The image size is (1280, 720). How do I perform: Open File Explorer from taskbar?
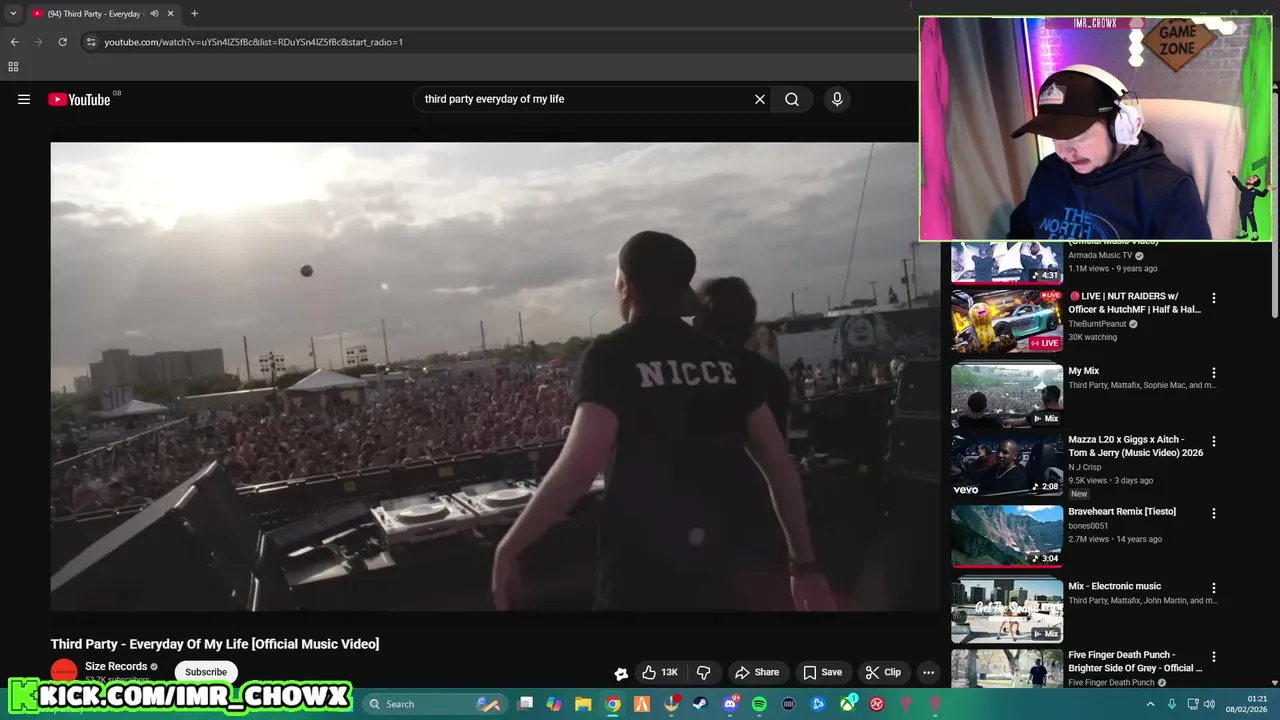point(583,704)
